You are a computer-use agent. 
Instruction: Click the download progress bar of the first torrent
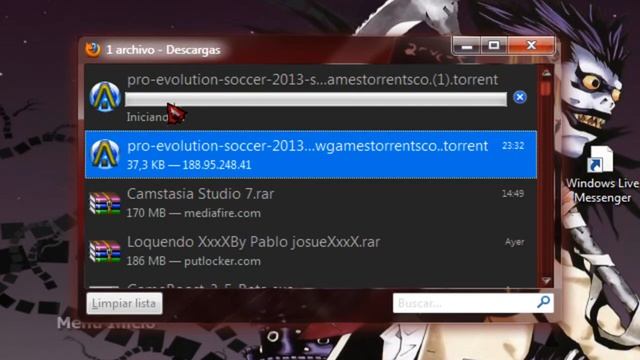tap(316, 99)
